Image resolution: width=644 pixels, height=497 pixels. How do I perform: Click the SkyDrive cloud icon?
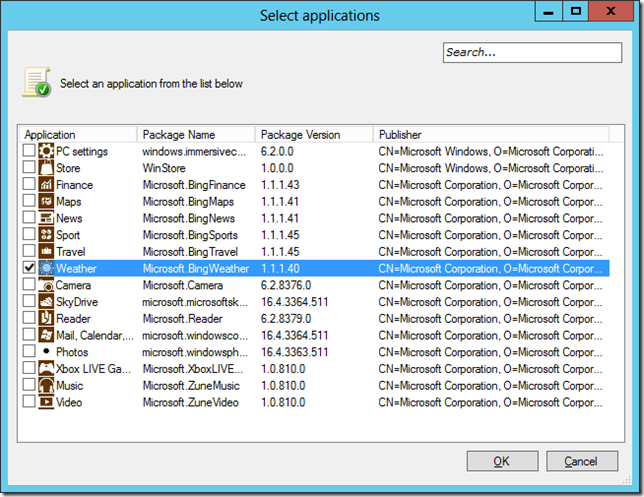click(x=46, y=302)
